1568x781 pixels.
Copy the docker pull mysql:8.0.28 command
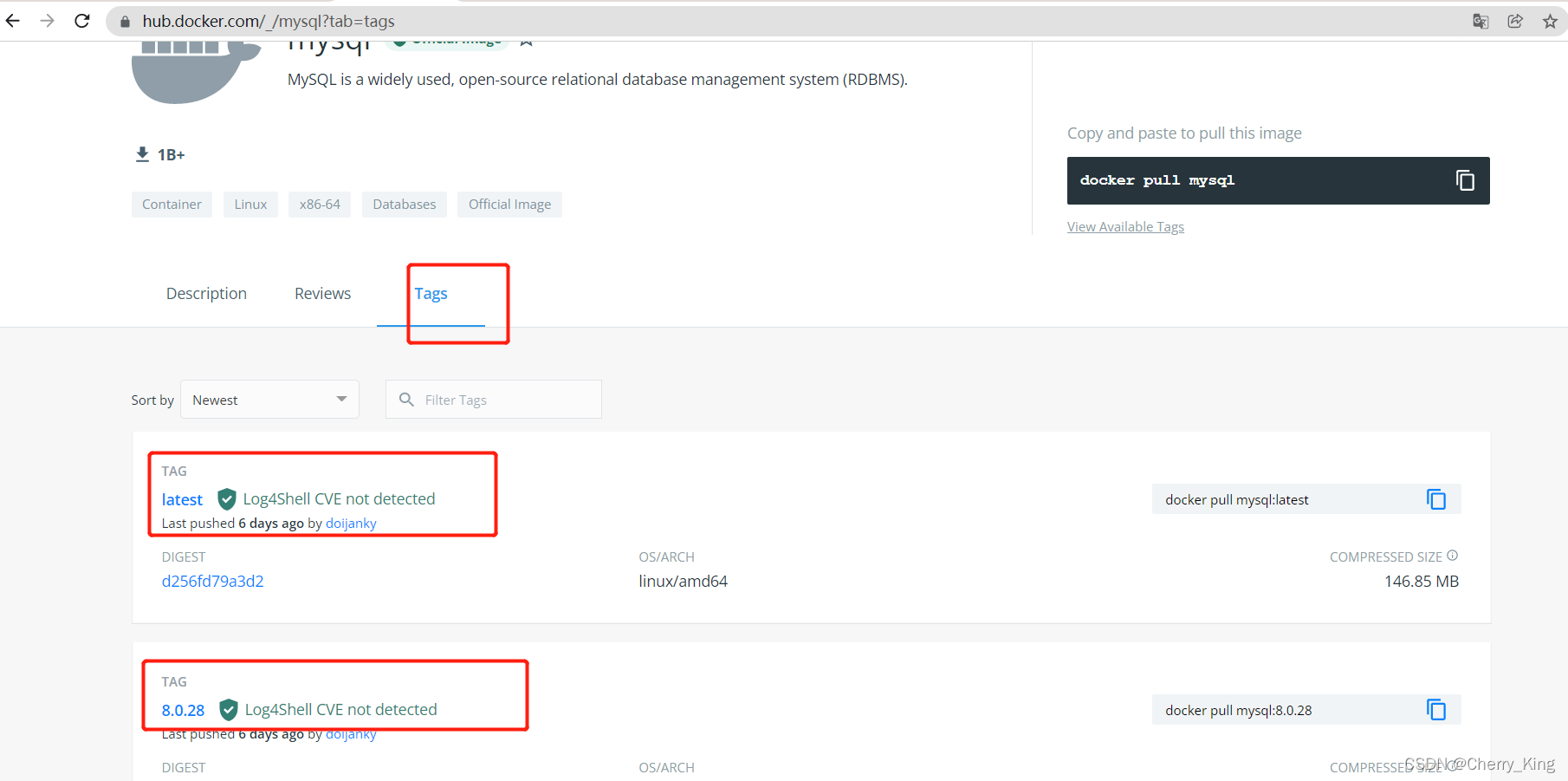tap(1436, 710)
